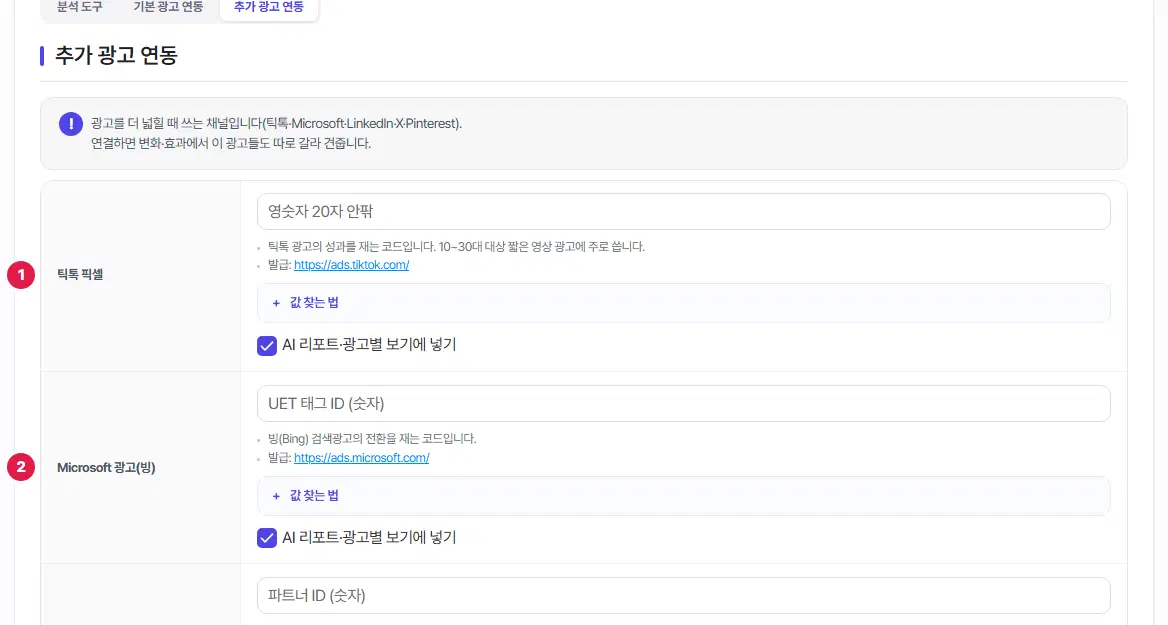Expand 값 찾는 법 under Microsoft 광고
Image resolution: width=1168 pixels, height=625 pixels.
683,495
